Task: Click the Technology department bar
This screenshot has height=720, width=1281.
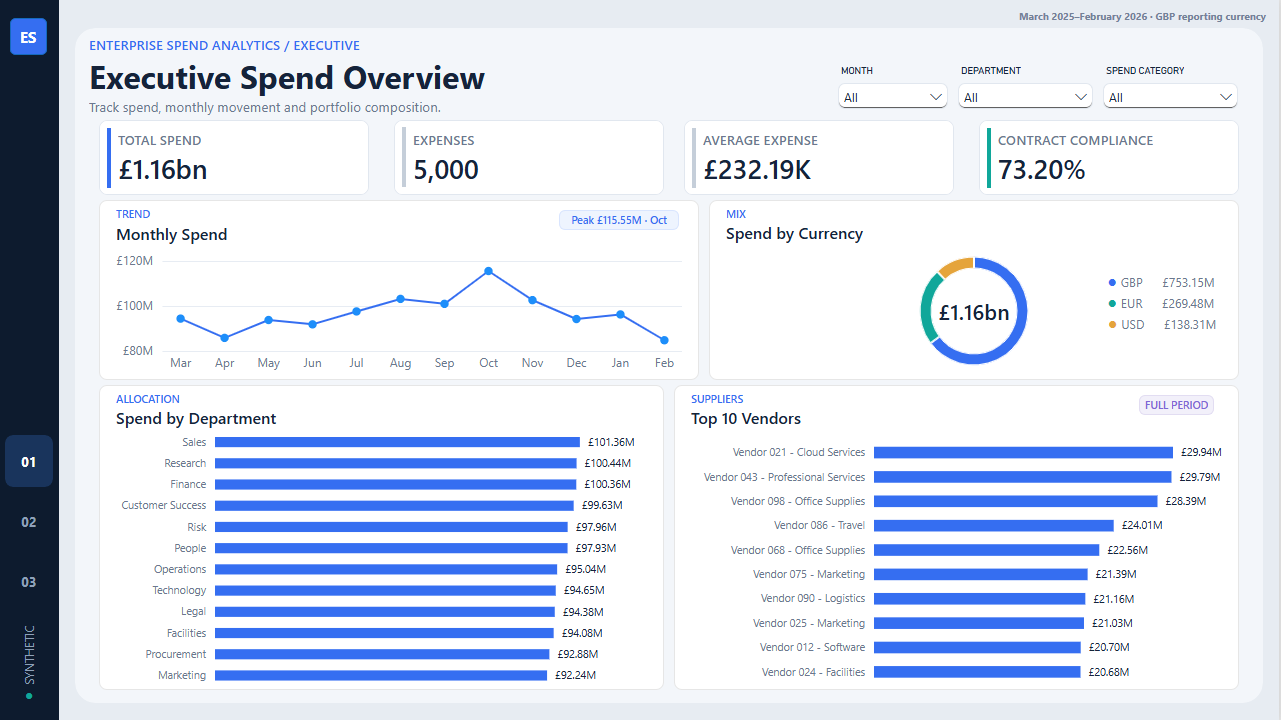Action: point(385,590)
